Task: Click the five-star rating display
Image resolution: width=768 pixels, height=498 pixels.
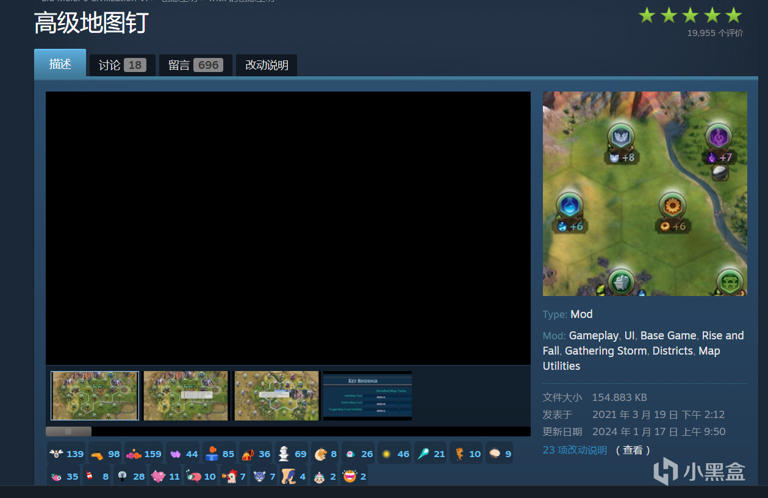Action: tap(690, 16)
